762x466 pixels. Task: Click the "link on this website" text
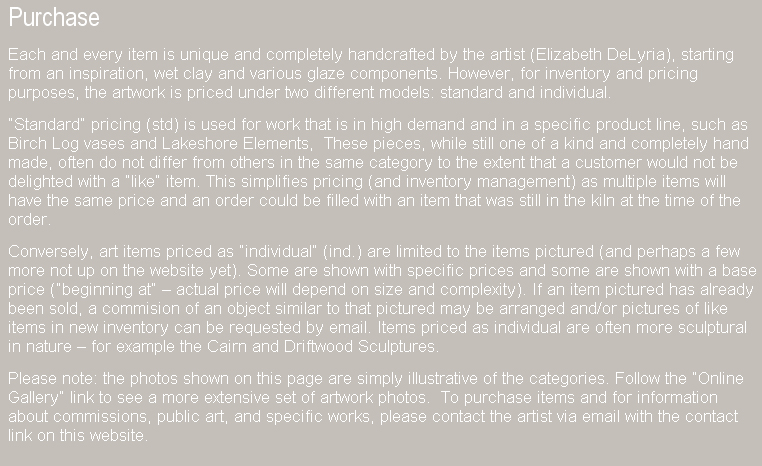76,435
